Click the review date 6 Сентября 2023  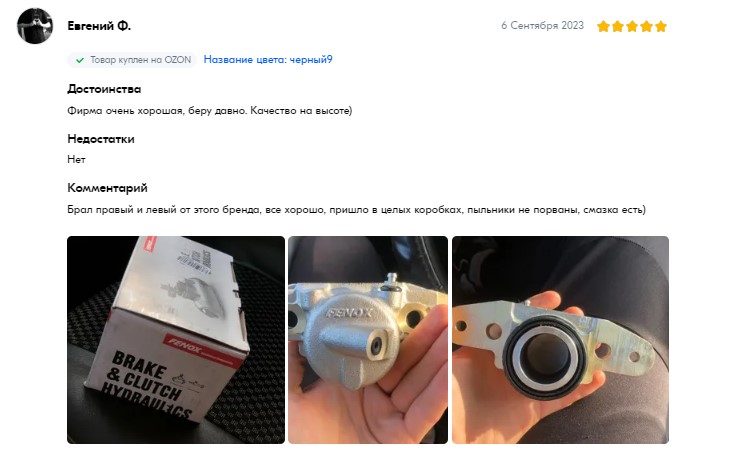tap(542, 26)
